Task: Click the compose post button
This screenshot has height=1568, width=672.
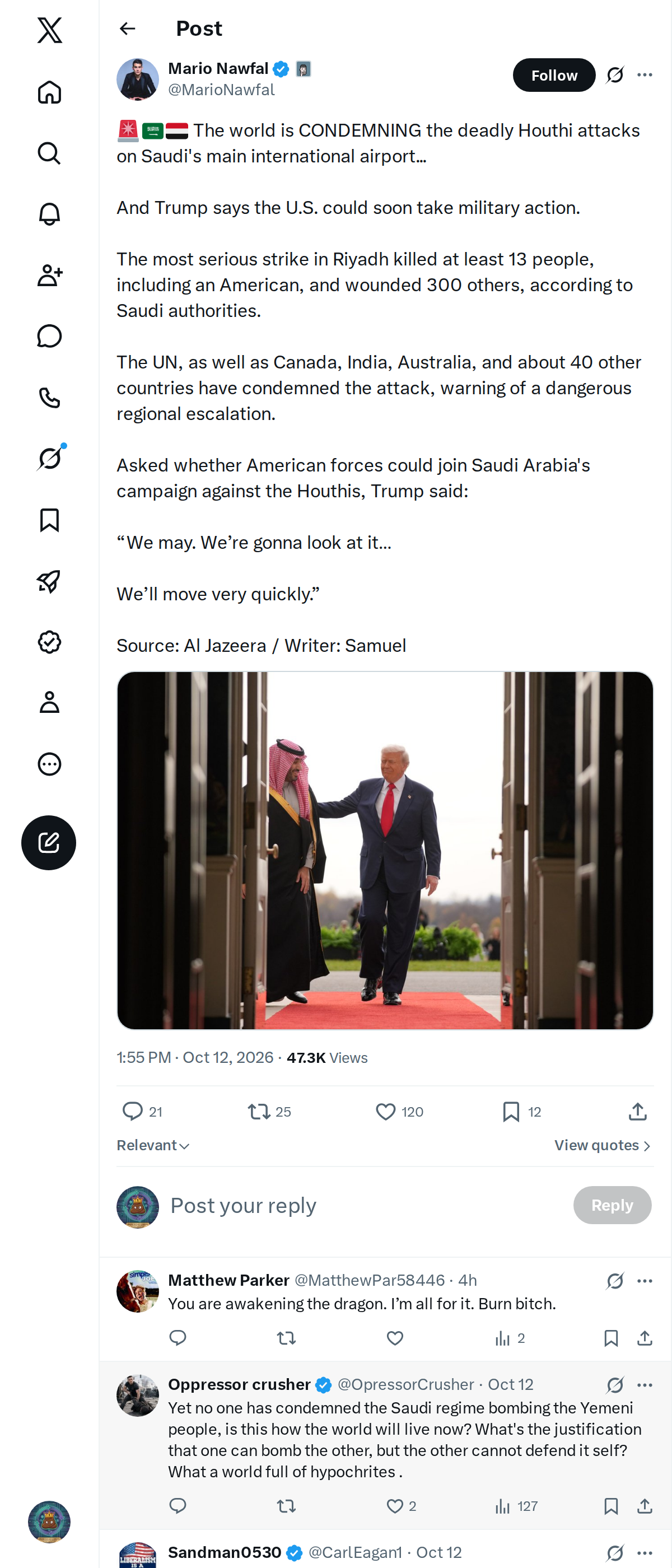Action: (49, 842)
